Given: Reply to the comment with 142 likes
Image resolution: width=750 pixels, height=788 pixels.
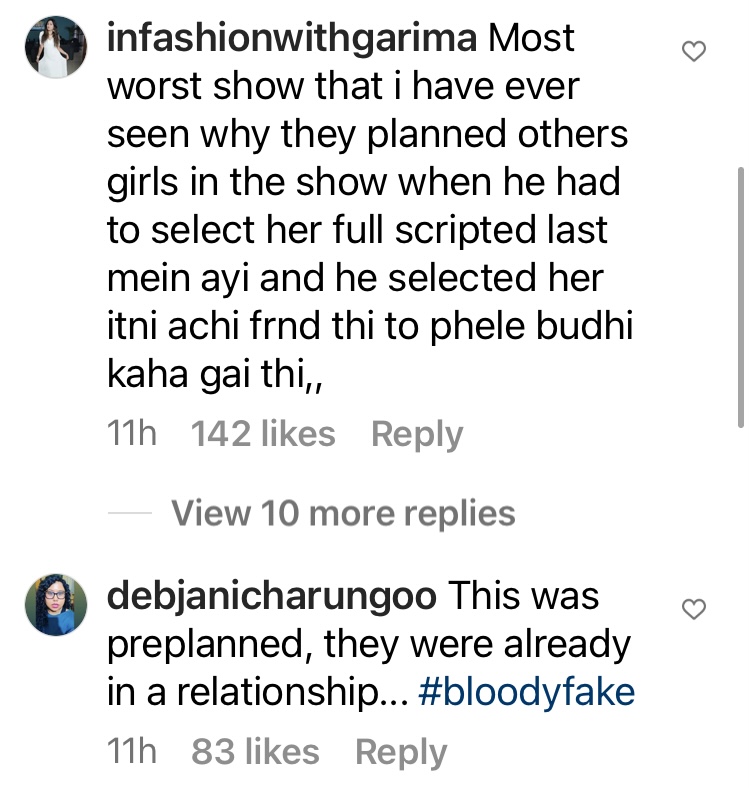Looking at the screenshot, I should (417, 434).
